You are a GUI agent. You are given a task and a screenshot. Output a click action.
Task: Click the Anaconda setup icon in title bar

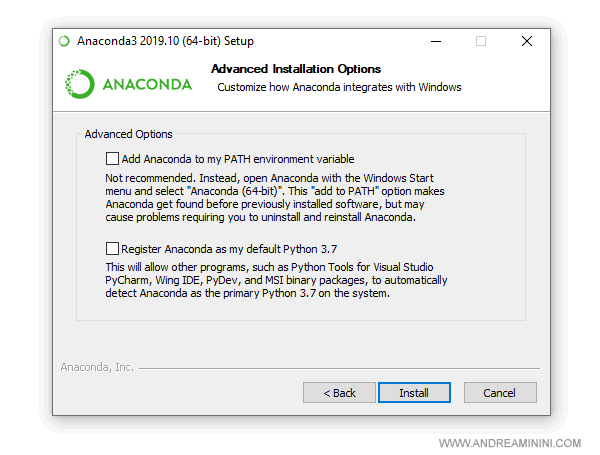[x=65, y=41]
